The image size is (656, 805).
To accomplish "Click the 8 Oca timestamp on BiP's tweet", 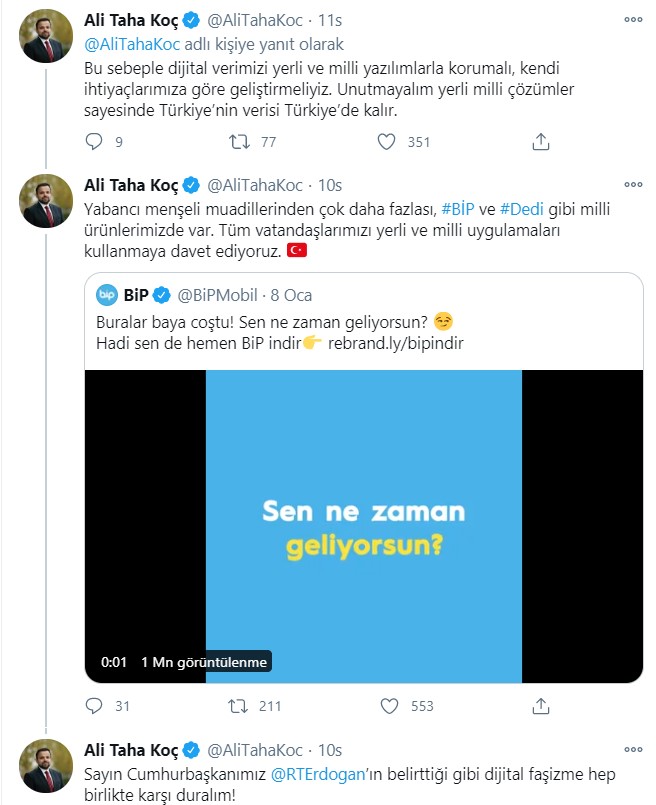I will pos(289,293).
